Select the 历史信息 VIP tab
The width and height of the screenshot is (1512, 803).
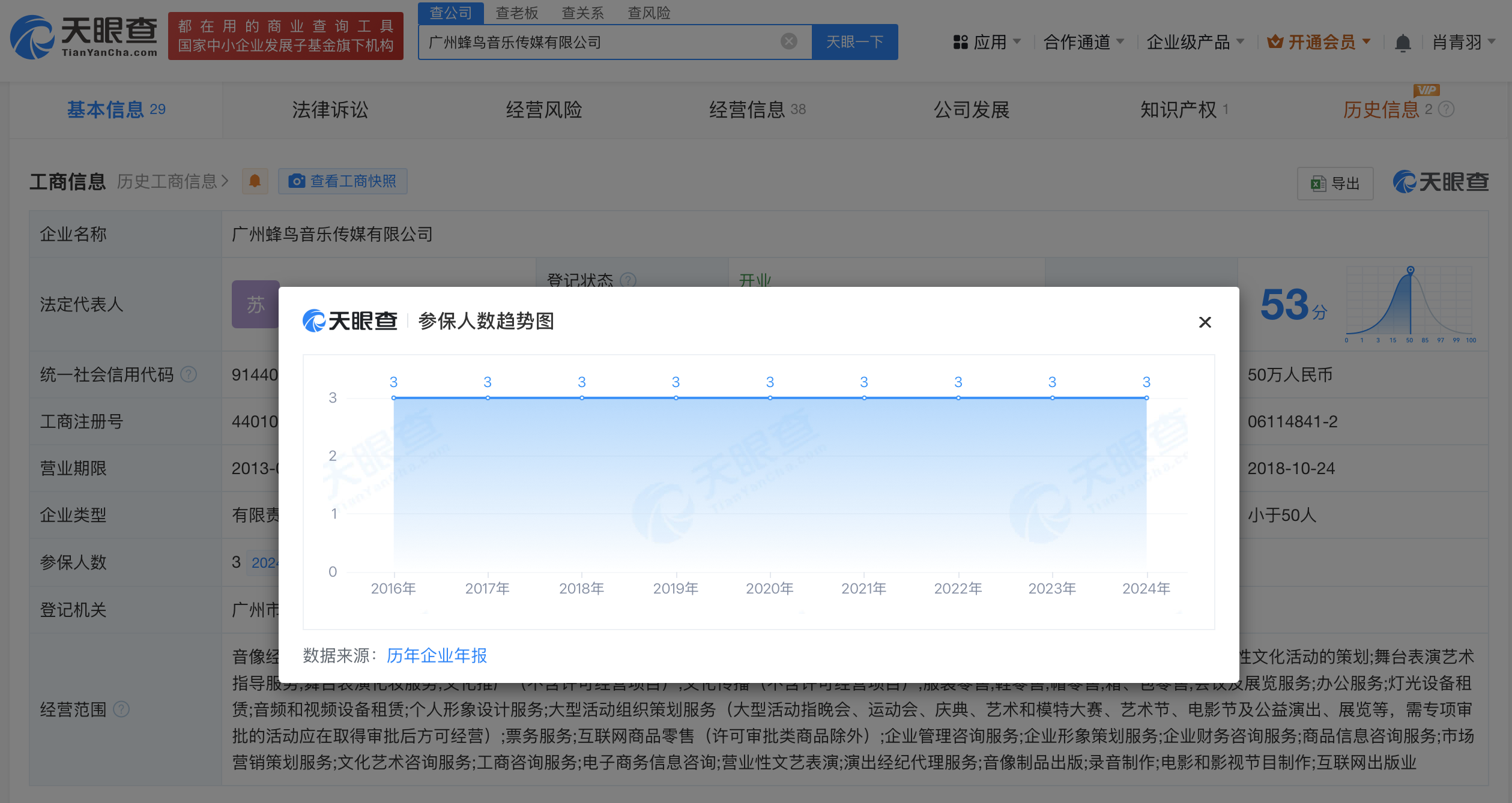[1387, 110]
